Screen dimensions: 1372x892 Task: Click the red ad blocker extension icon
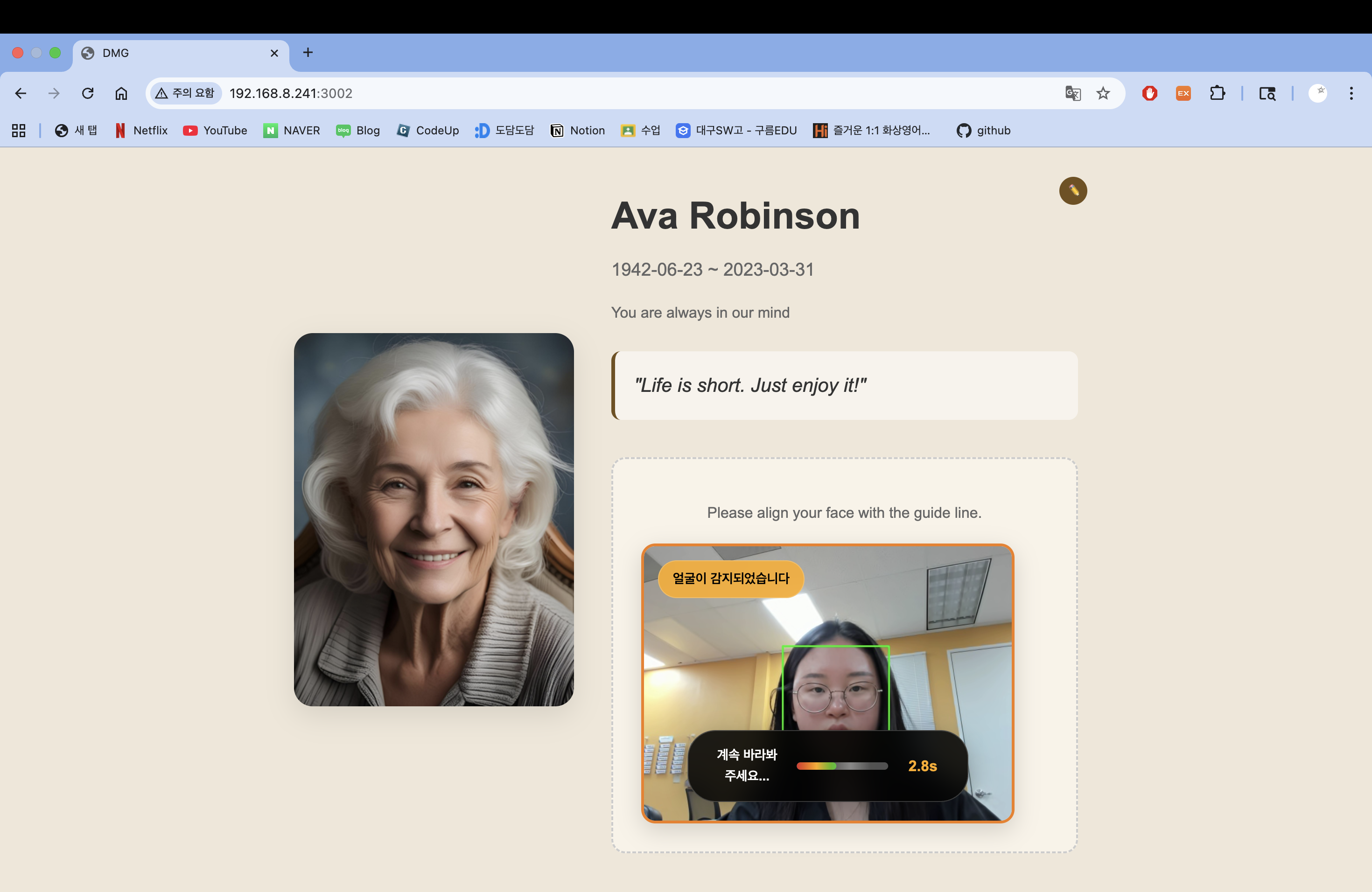click(1149, 93)
